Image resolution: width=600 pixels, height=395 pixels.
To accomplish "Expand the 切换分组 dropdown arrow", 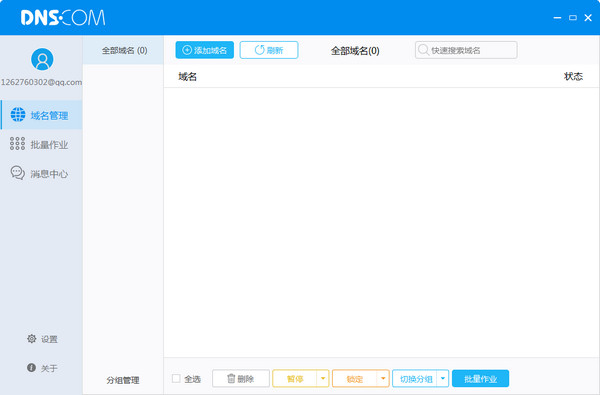I will coord(443,379).
